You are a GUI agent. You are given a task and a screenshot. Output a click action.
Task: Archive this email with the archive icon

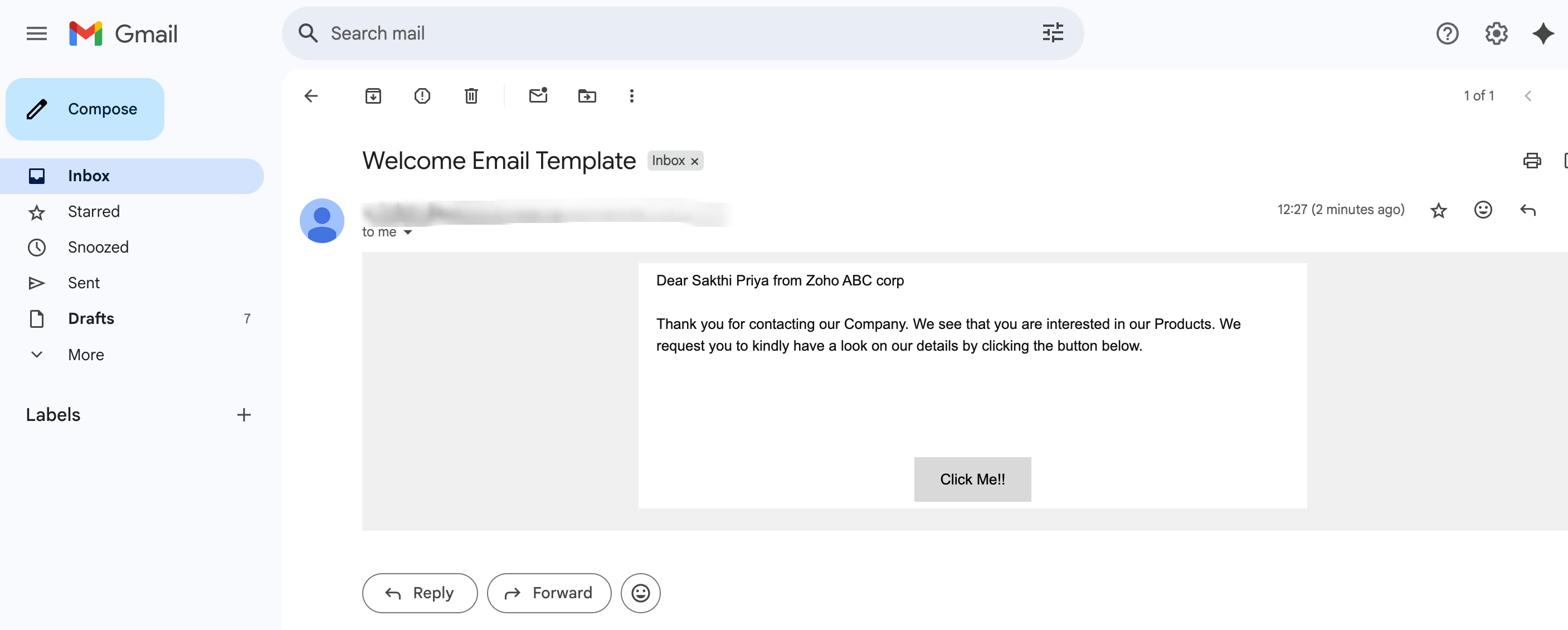coord(373,96)
